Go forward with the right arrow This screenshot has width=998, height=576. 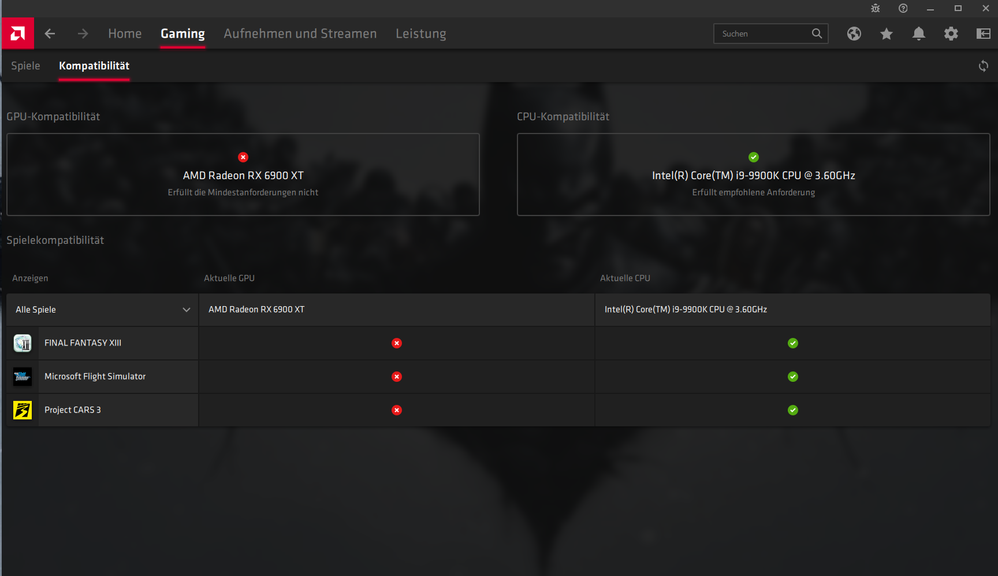tap(83, 34)
